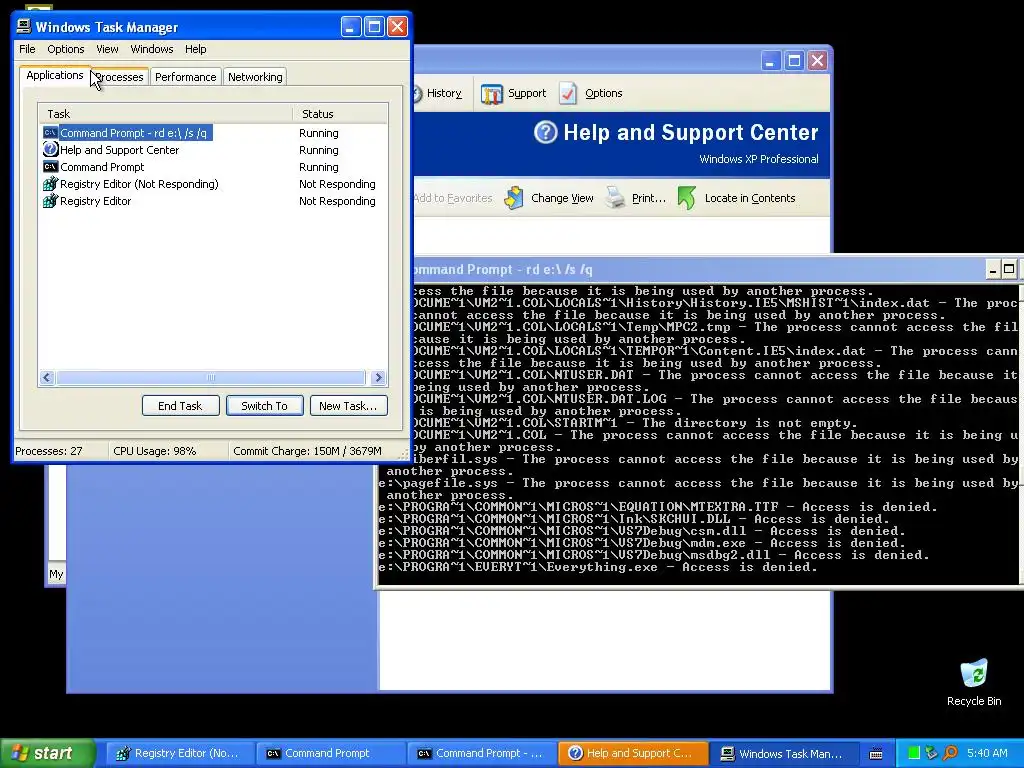Open the File menu in Task Manager
The width and height of the screenshot is (1024, 768).
(x=27, y=49)
